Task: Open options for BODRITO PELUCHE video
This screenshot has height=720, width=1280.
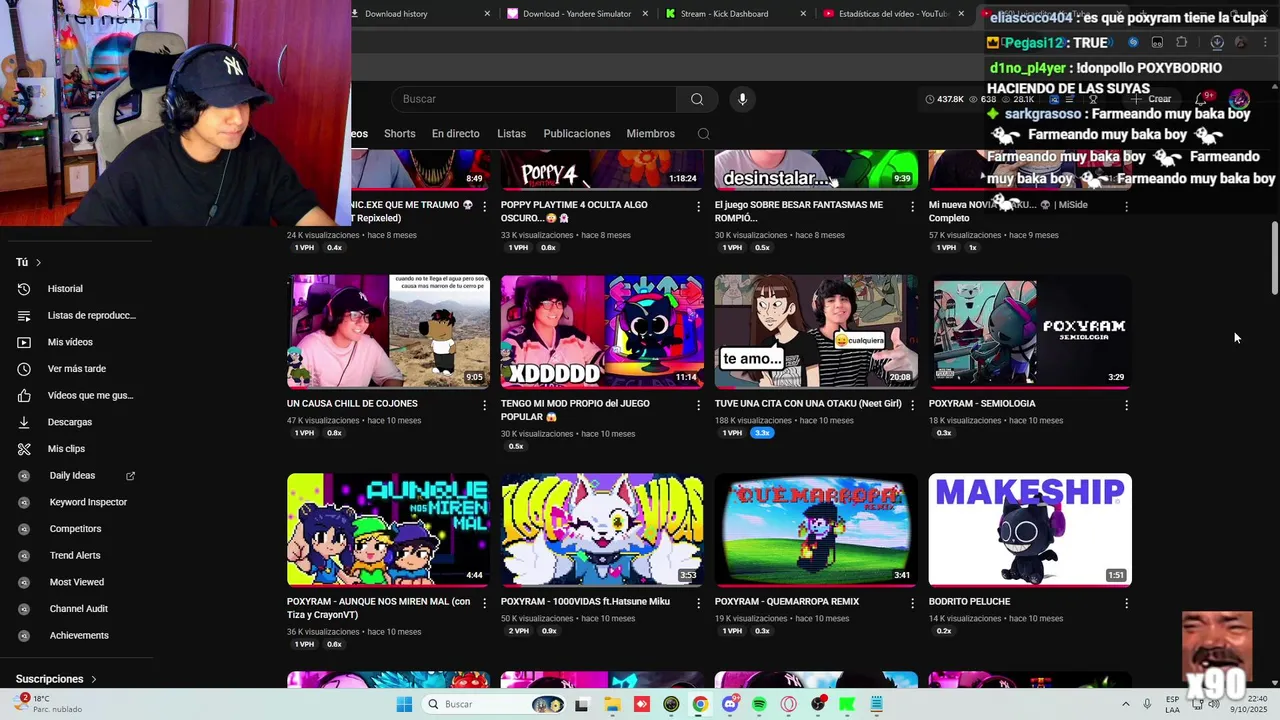Action: click(1126, 603)
